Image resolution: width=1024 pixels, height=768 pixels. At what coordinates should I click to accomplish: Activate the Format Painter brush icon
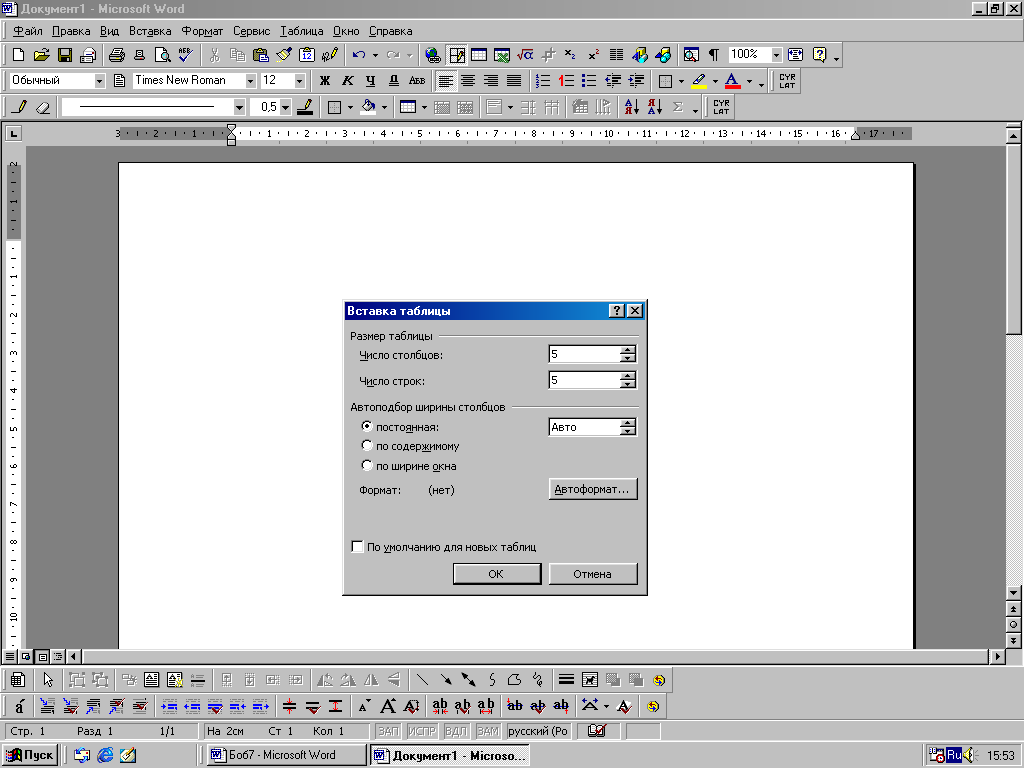283,55
